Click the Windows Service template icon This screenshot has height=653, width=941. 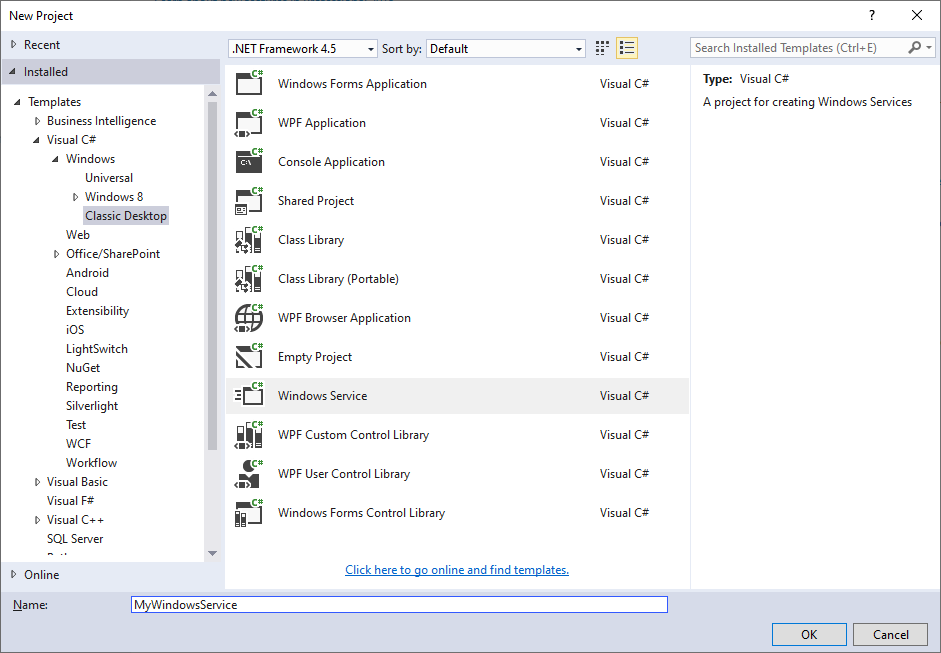[x=249, y=396]
